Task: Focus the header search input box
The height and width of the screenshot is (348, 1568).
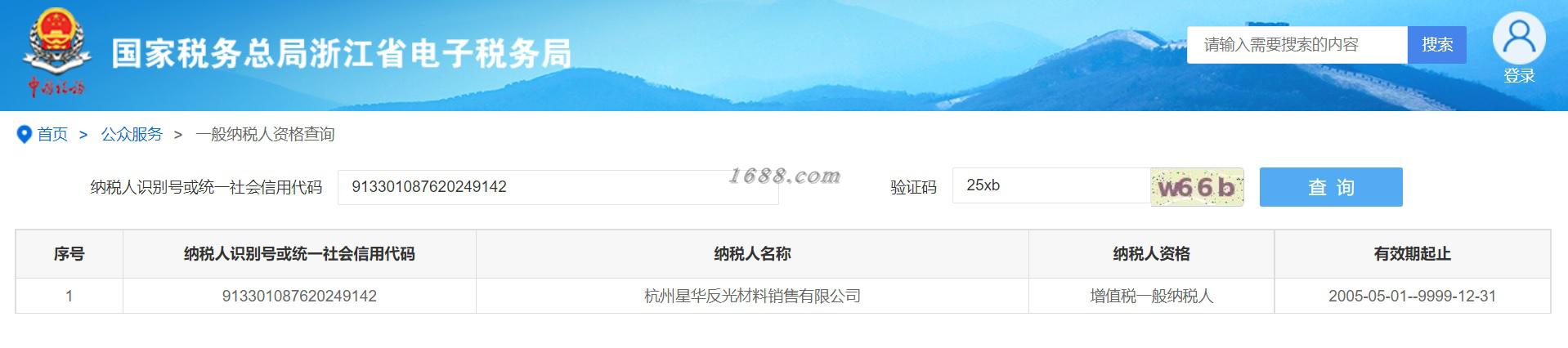Action: (x=1297, y=45)
